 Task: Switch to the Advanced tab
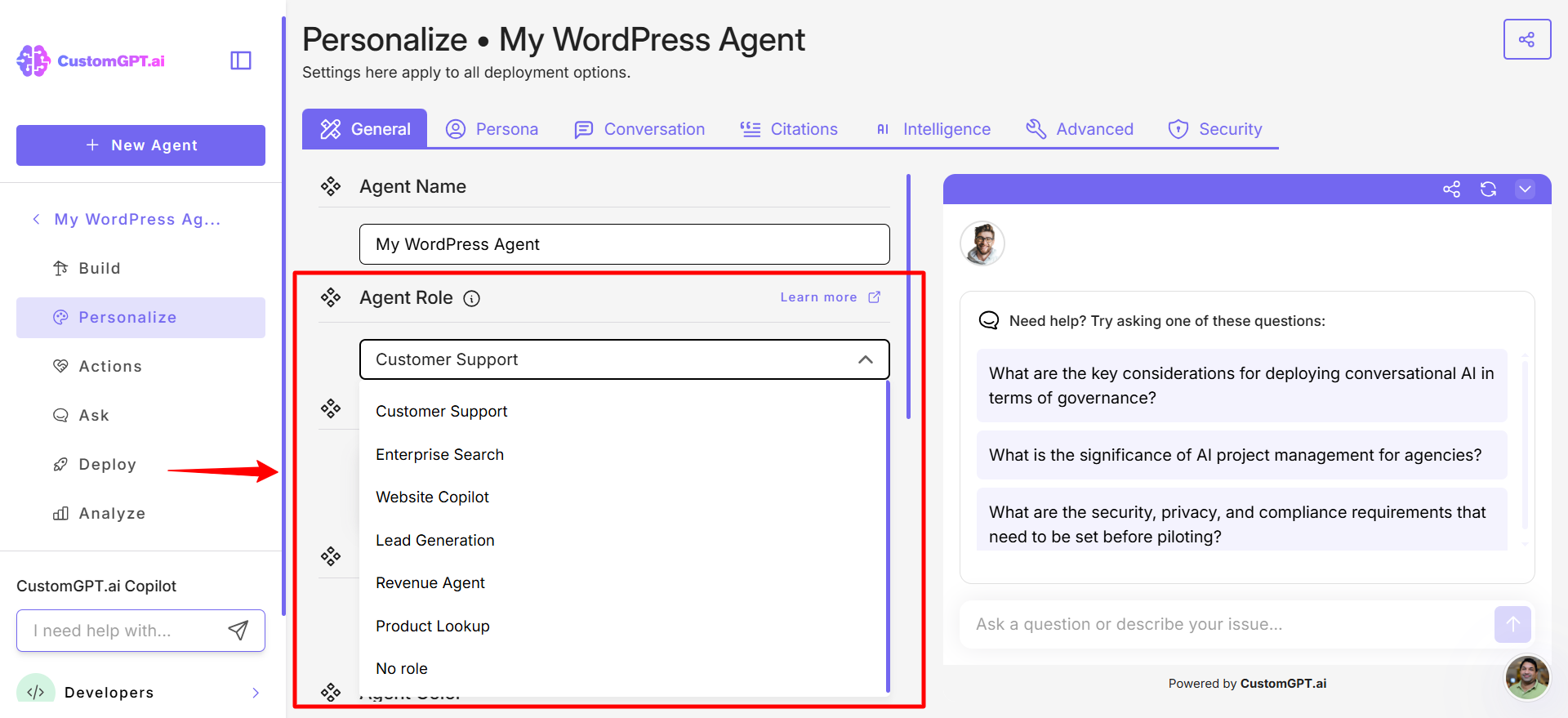(1080, 129)
